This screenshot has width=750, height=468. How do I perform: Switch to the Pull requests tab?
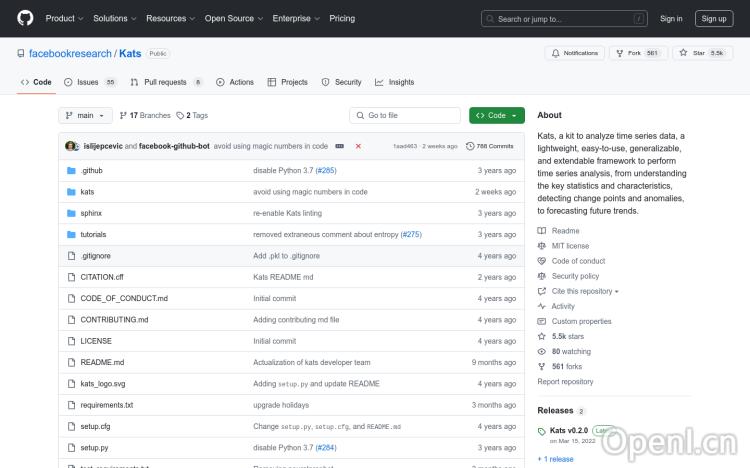(x=165, y=82)
